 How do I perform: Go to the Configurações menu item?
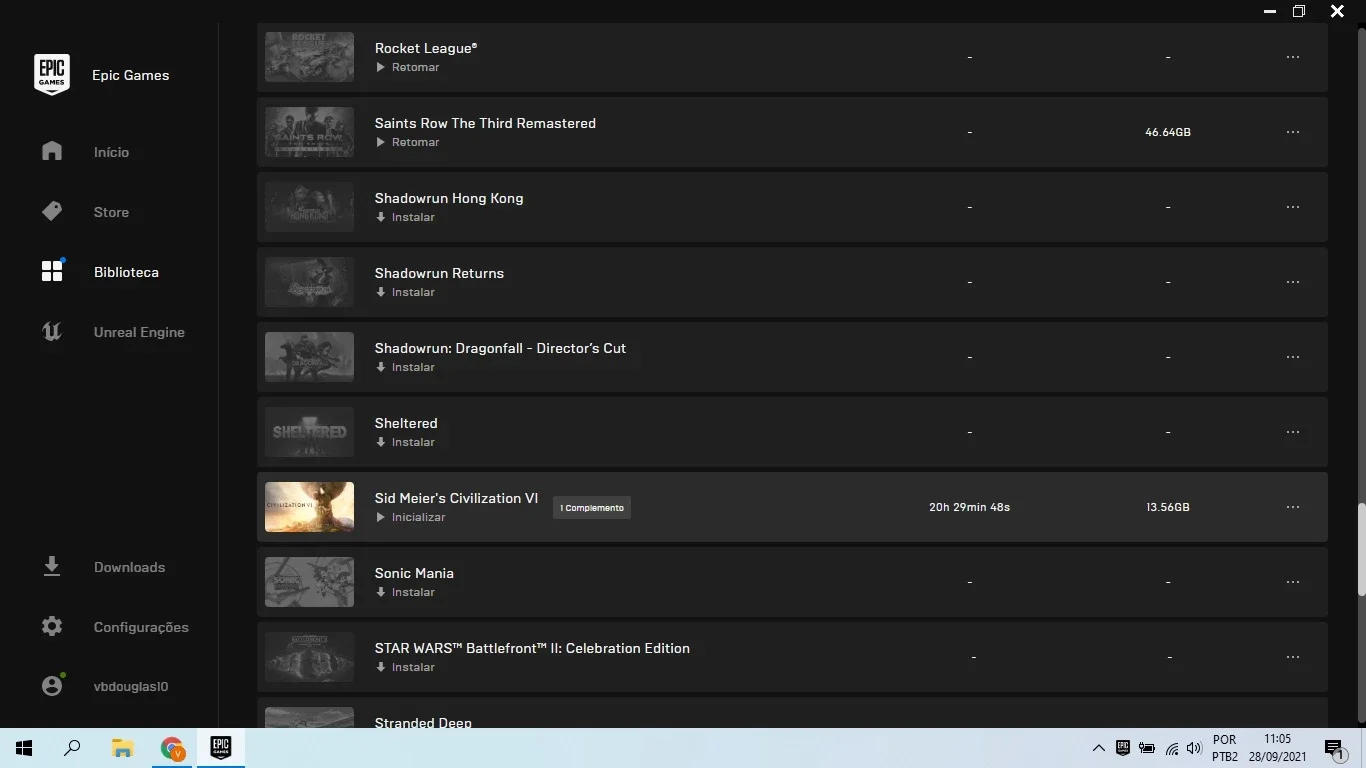click(141, 627)
